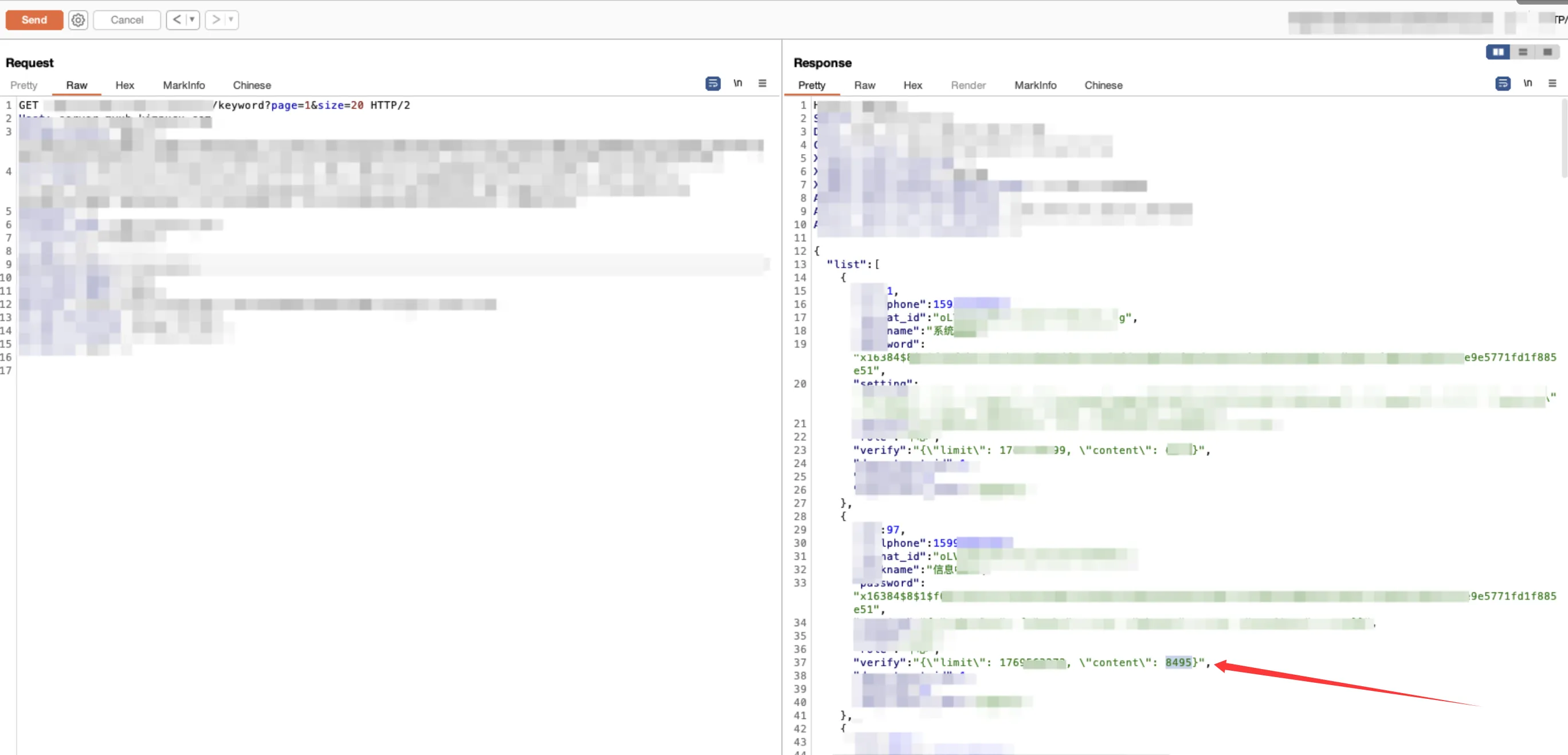
Task: Open history dropdown next to back arrow
Action: pyautogui.click(x=192, y=20)
